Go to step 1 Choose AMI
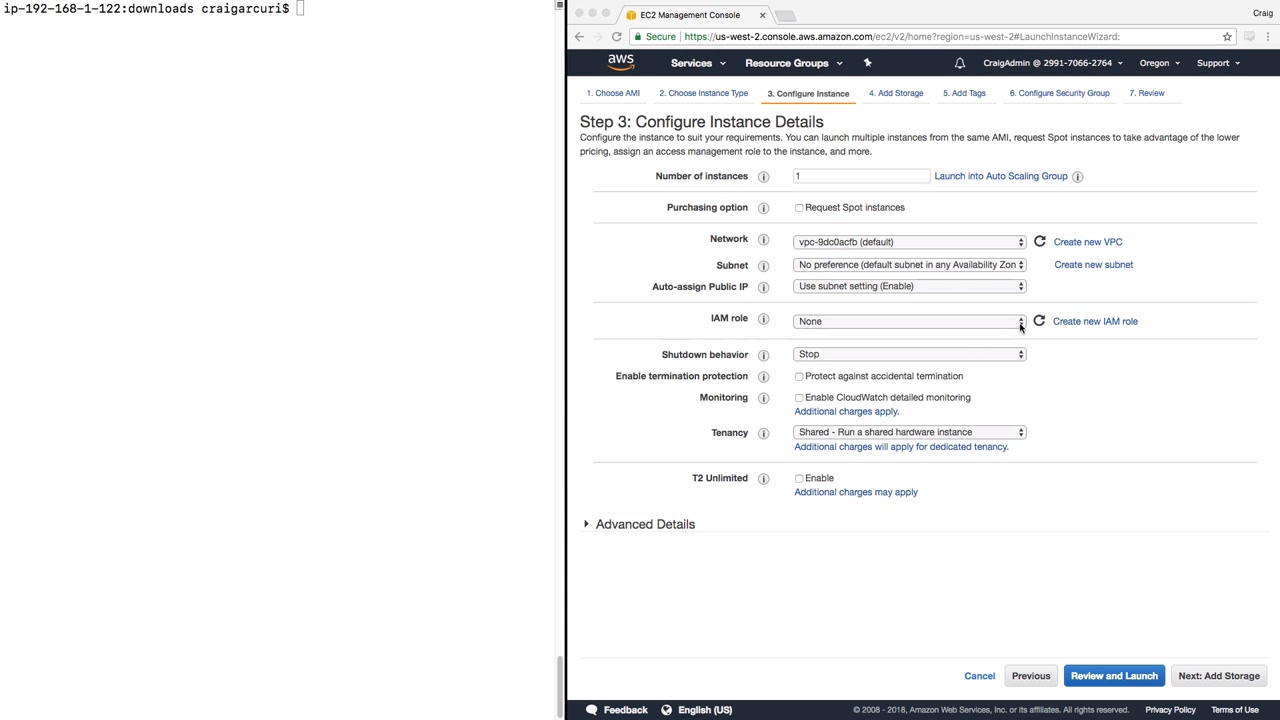This screenshot has height=720, width=1280. pyautogui.click(x=613, y=93)
